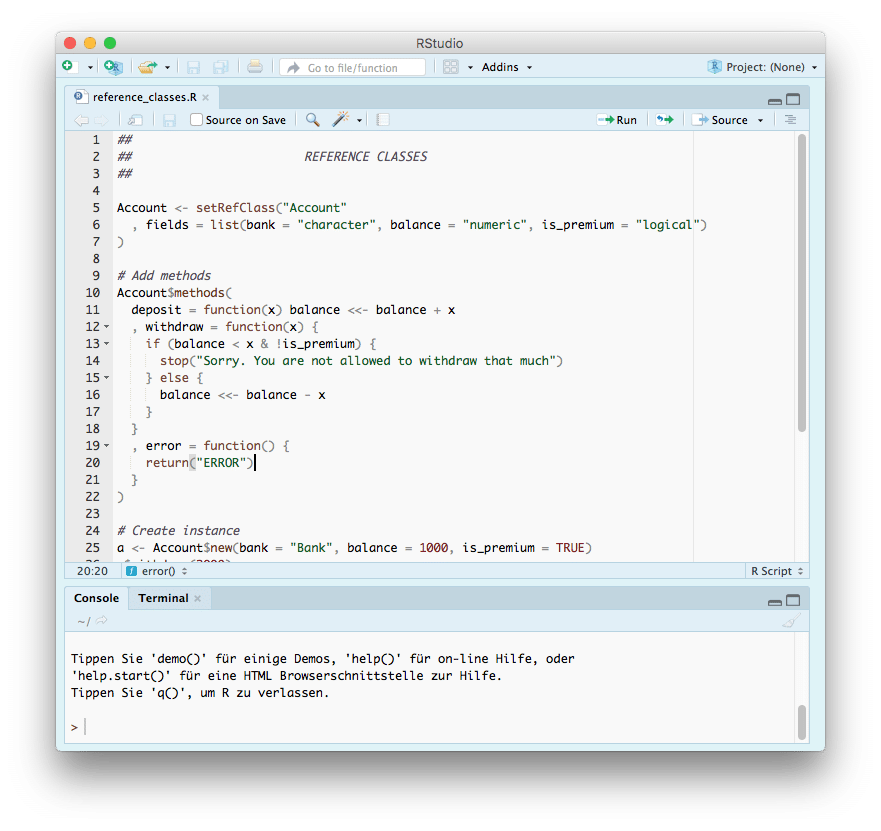The image size is (881, 831).
Task: Click the Code Tools magic wand icon
Action: point(341,119)
